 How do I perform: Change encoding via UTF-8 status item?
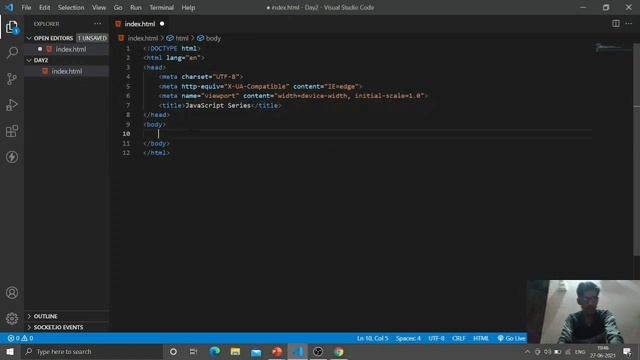436,338
